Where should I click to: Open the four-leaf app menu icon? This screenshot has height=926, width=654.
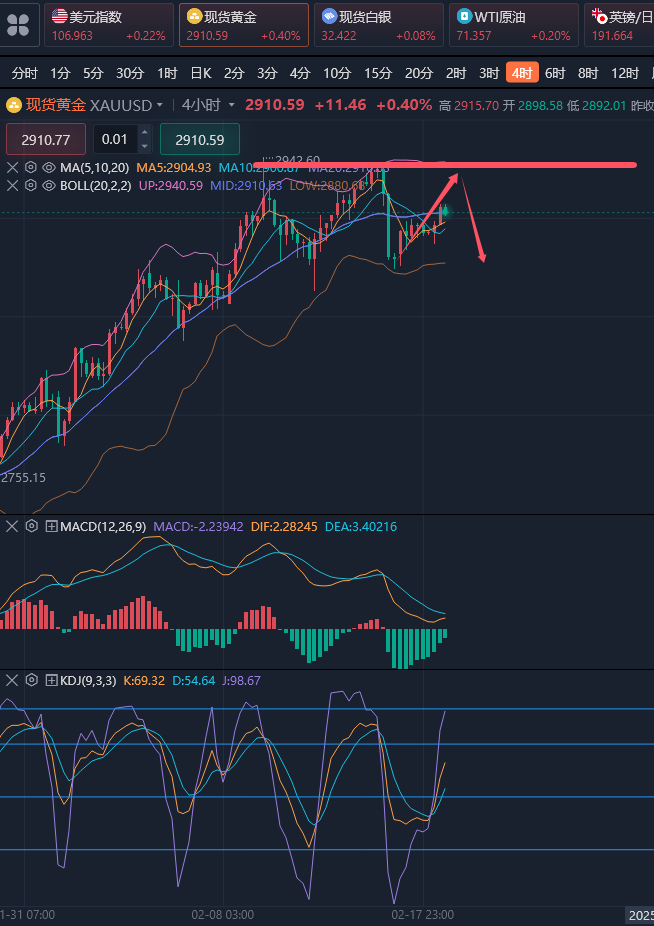pos(19,24)
